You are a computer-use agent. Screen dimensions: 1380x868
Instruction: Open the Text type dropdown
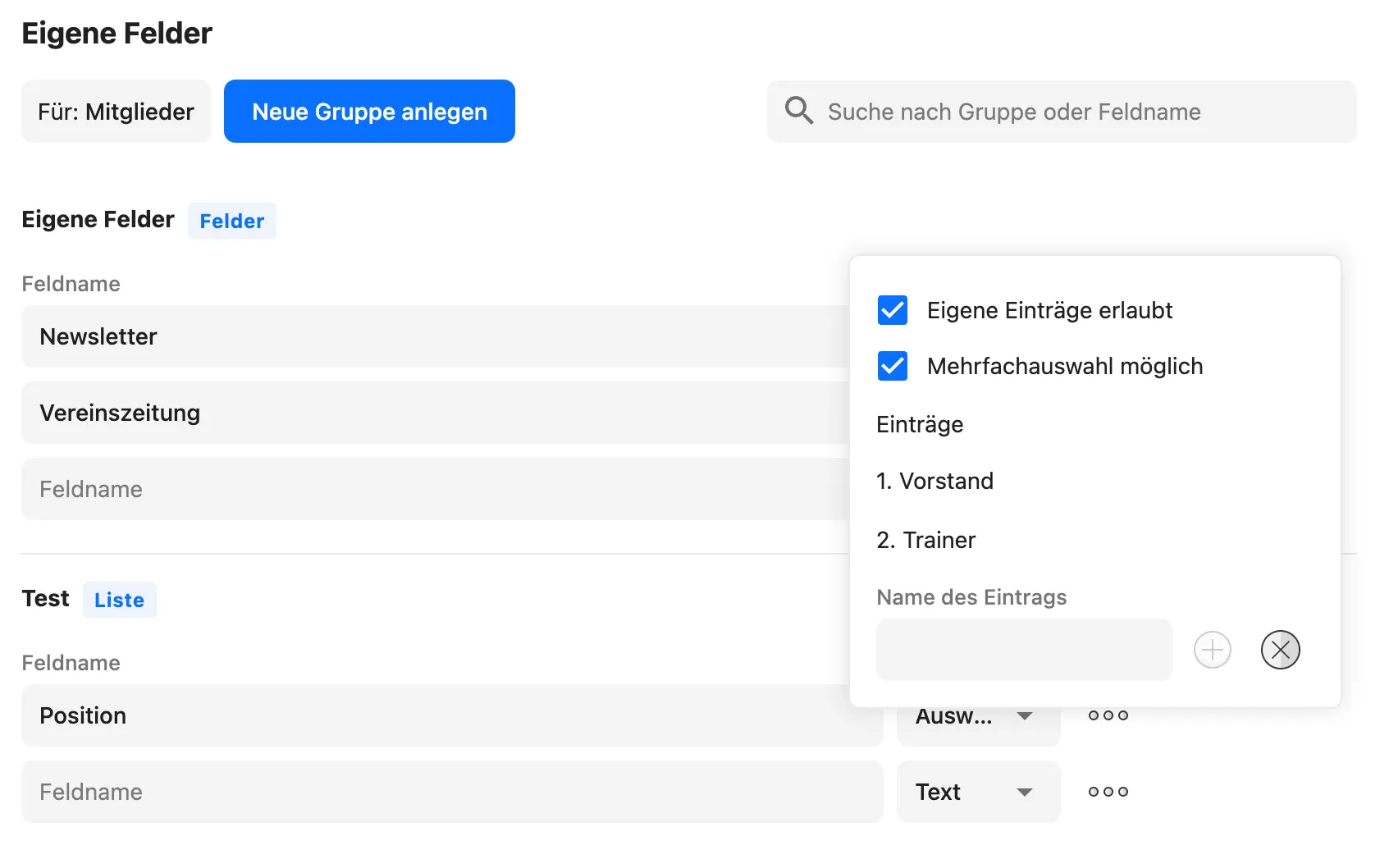coord(978,792)
